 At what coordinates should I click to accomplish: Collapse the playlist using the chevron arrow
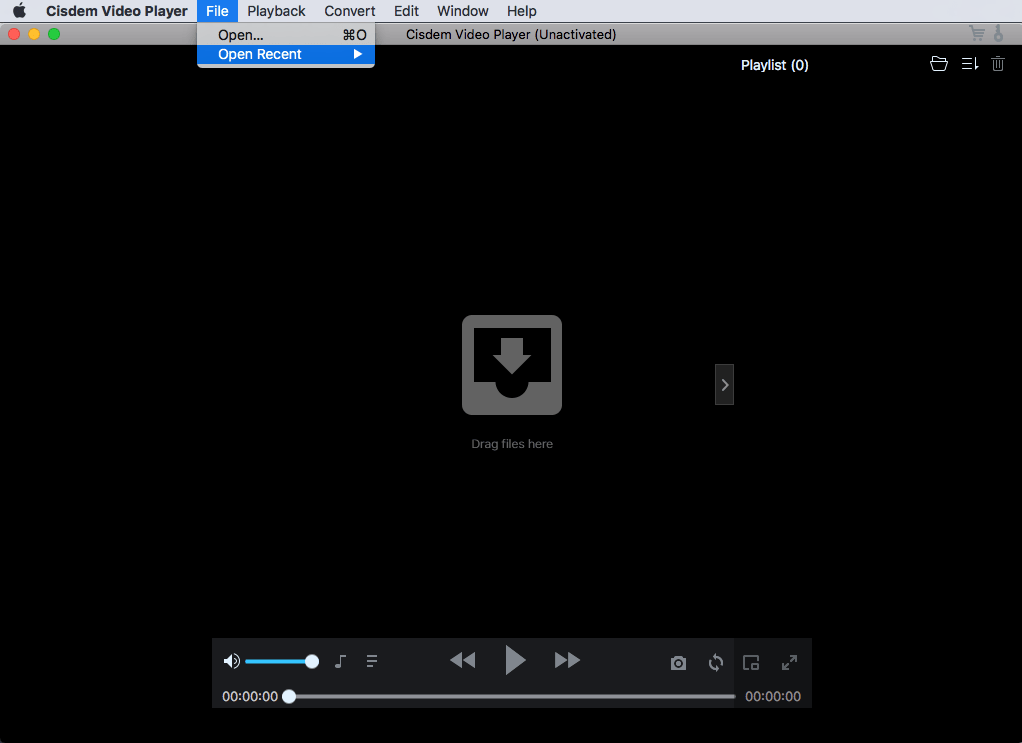[x=725, y=384]
